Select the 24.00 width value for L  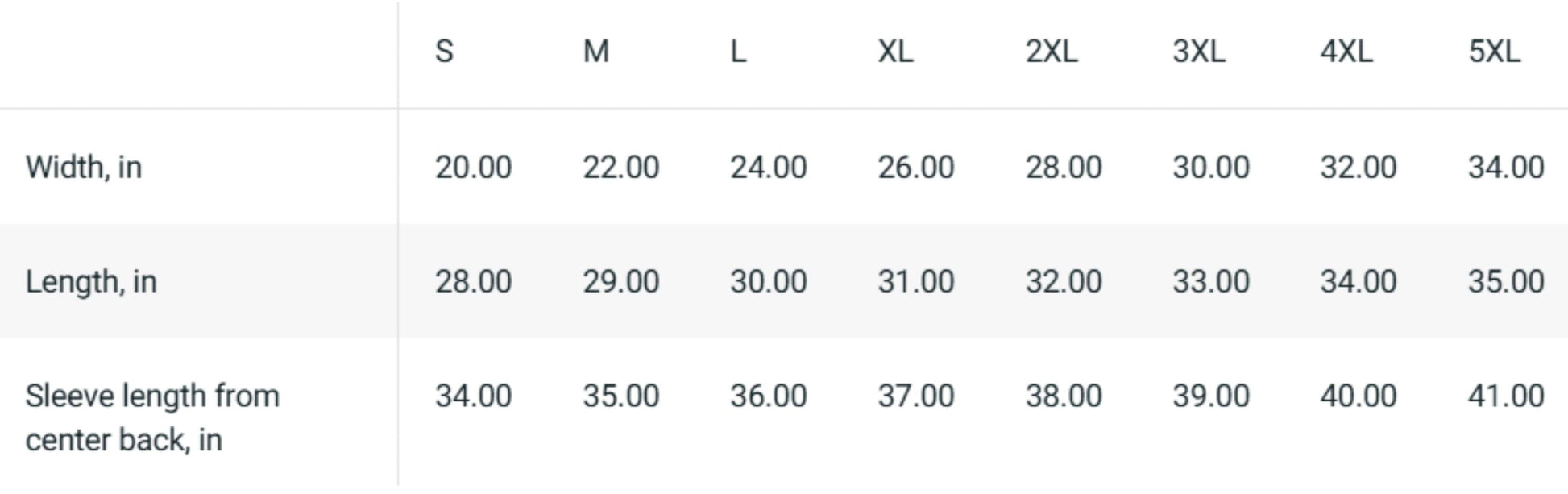click(x=769, y=168)
